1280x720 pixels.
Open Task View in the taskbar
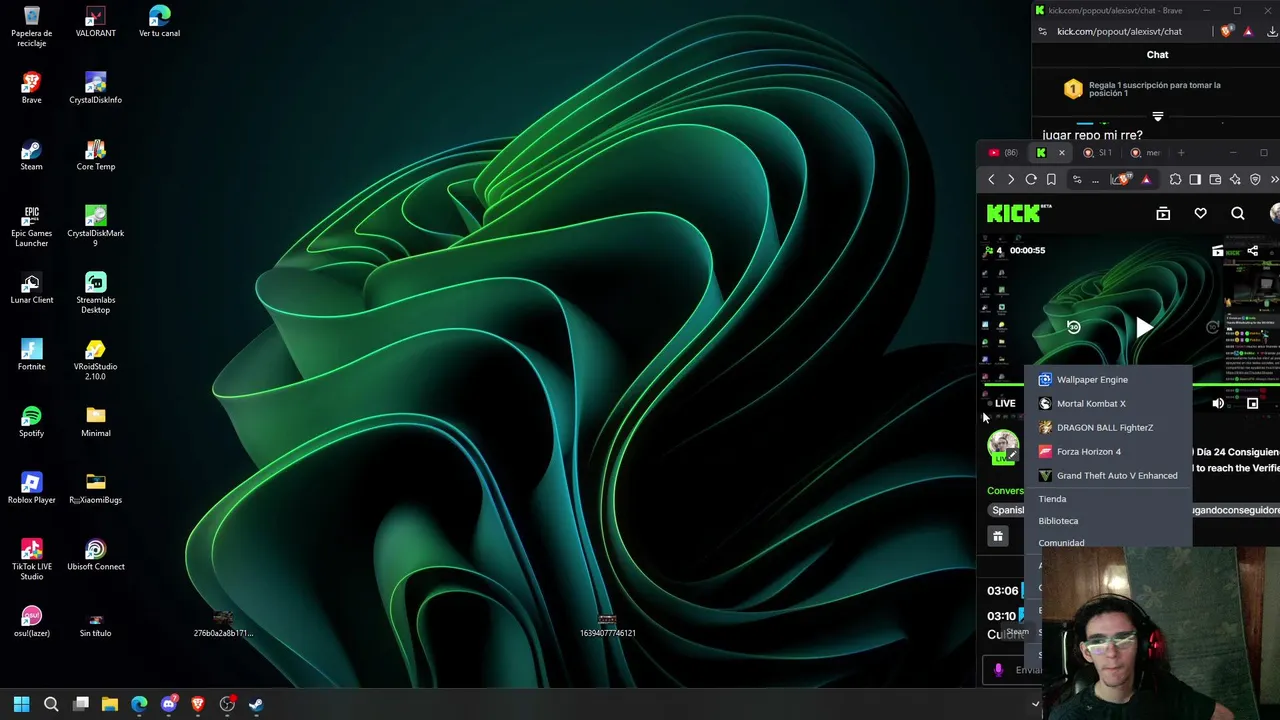81,704
